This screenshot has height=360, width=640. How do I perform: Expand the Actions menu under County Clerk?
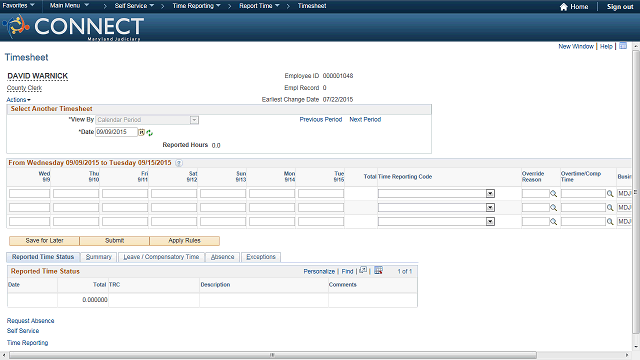18,100
